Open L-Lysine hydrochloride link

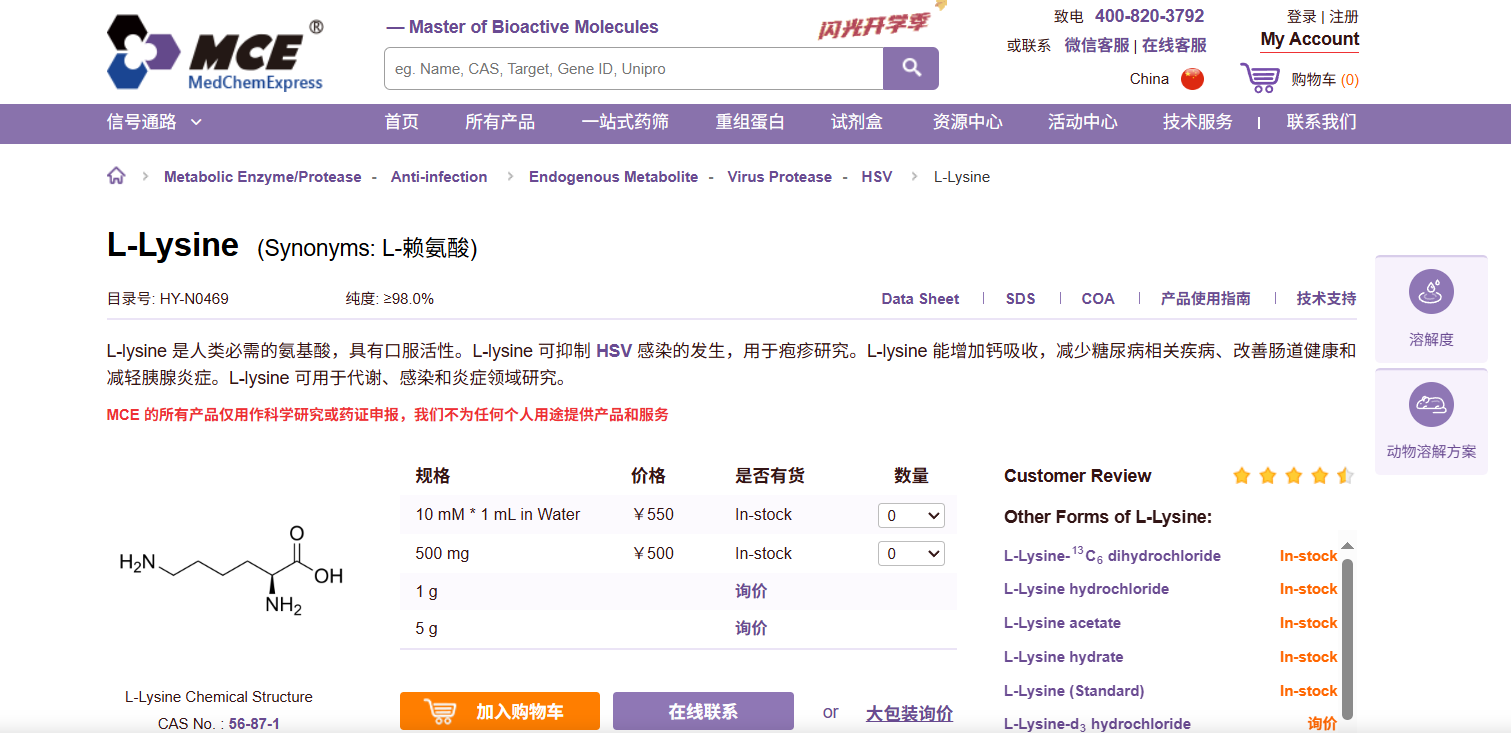1086,589
